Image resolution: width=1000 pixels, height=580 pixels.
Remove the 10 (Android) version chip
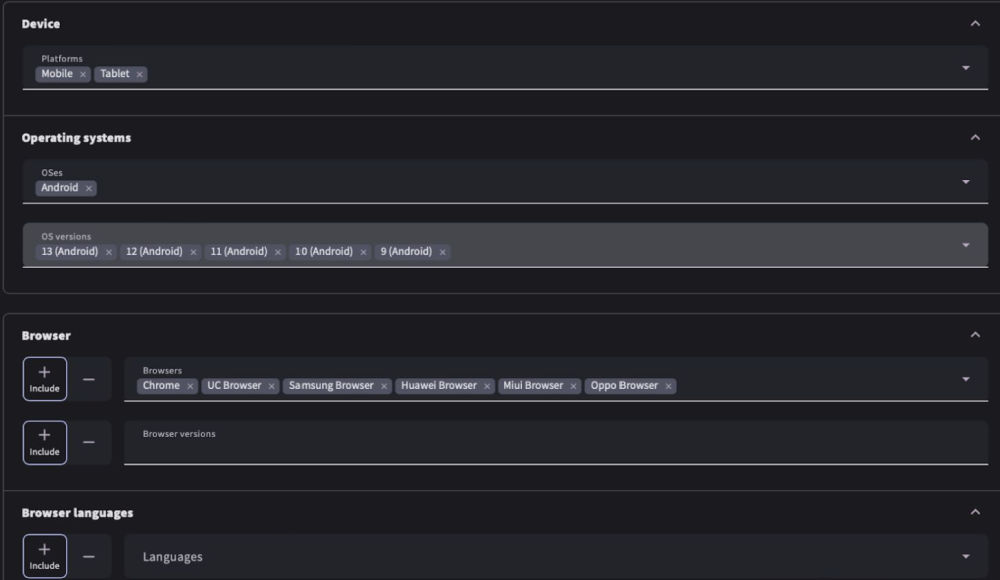point(364,252)
